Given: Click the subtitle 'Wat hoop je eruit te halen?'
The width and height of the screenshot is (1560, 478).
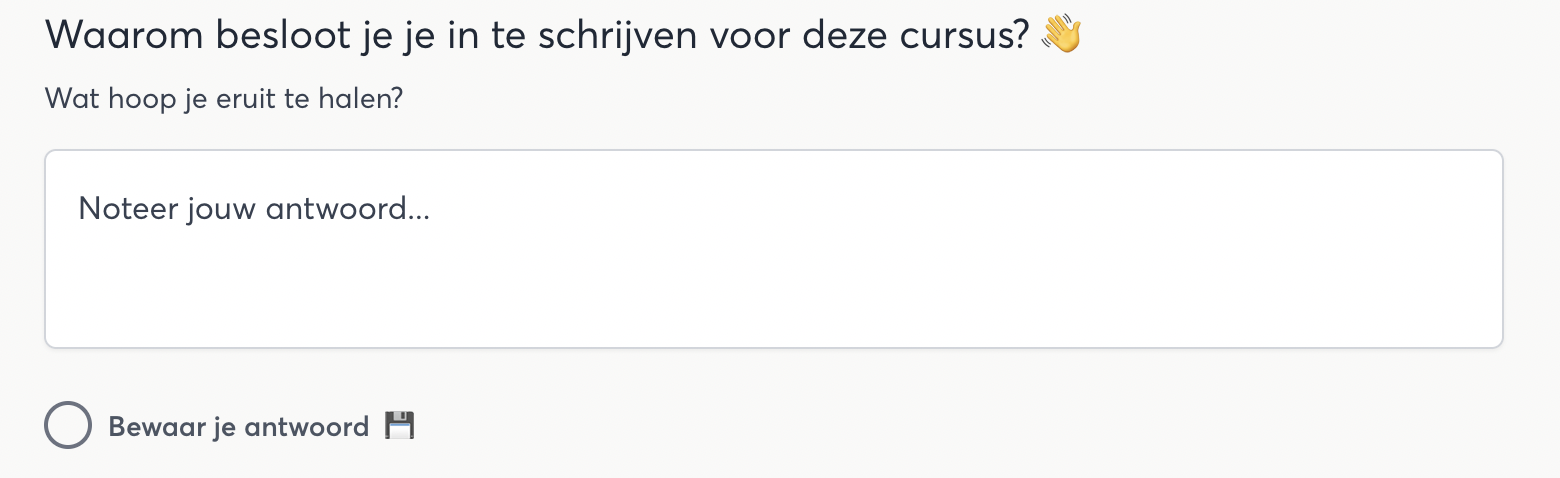Looking at the screenshot, I should (223, 99).
